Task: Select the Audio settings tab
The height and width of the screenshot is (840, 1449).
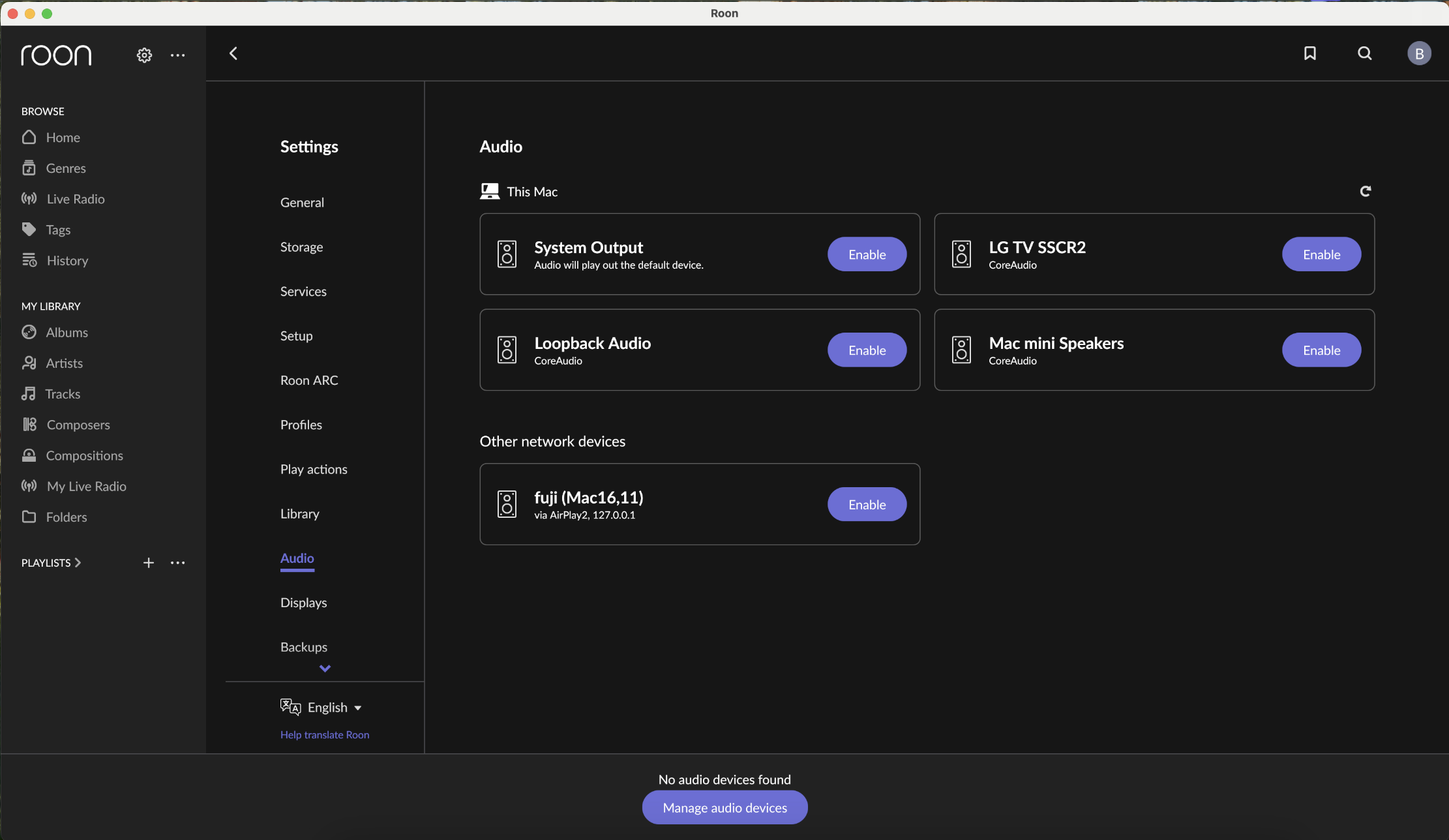Action: (x=297, y=558)
